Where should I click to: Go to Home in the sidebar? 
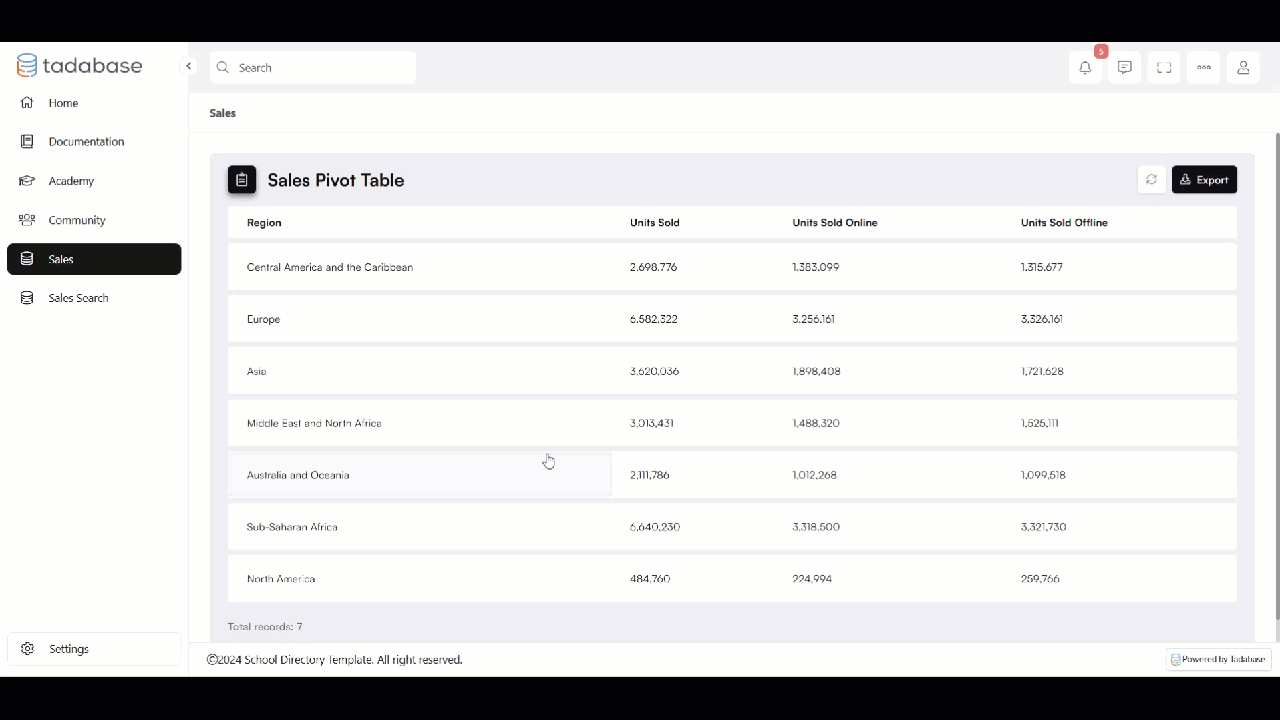point(63,103)
